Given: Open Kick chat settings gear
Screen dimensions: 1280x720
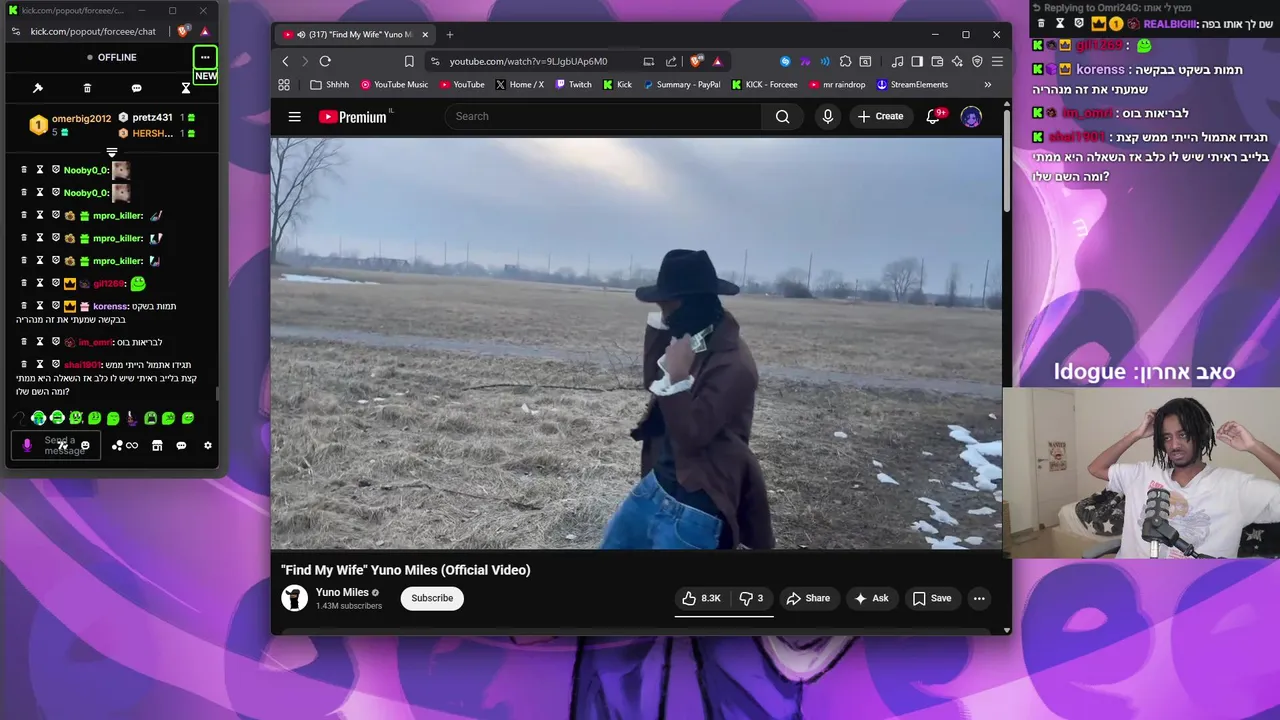Looking at the screenshot, I should (x=208, y=445).
